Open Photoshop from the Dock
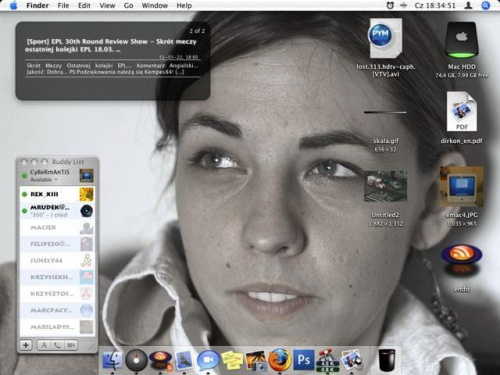The width and height of the screenshot is (500, 375). click(304, 360)
